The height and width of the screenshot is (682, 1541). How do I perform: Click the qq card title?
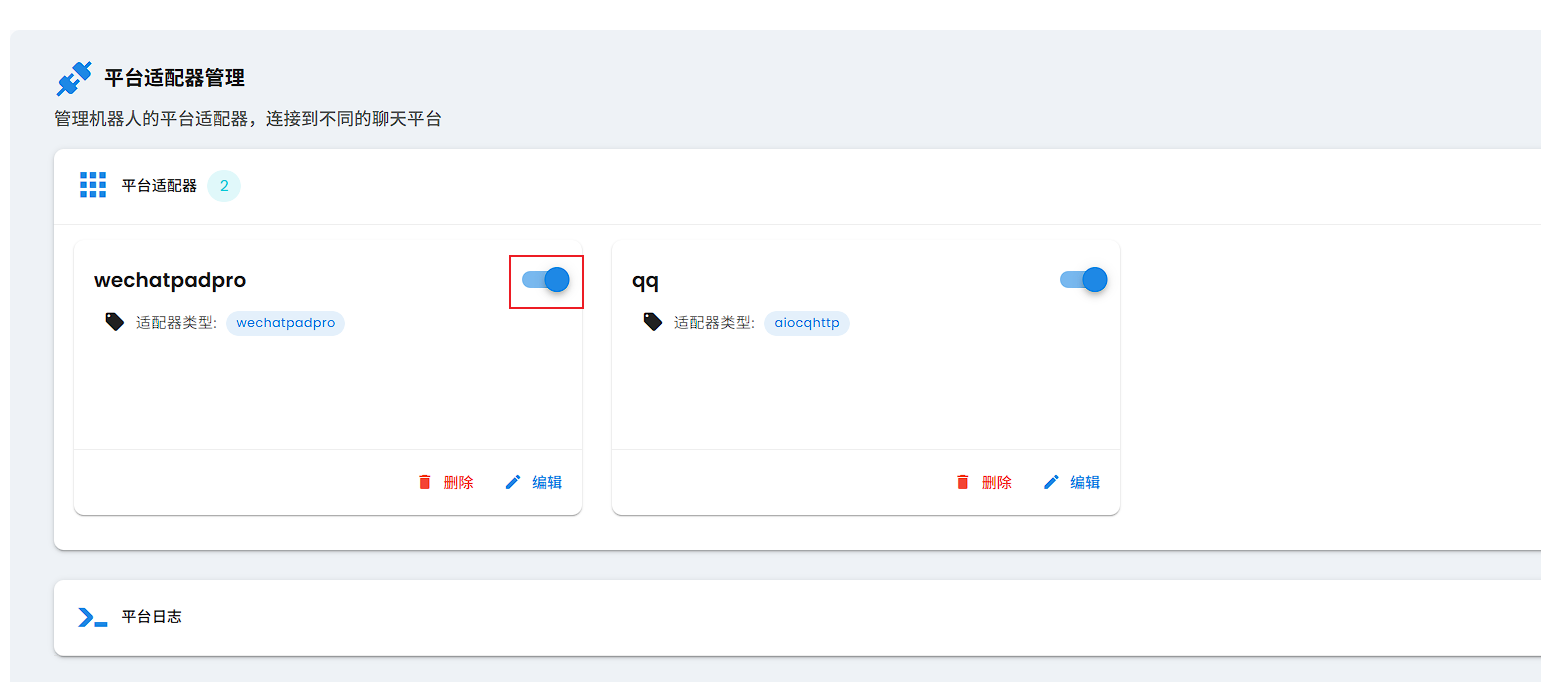pyautogui.click(x=645, y=280)
